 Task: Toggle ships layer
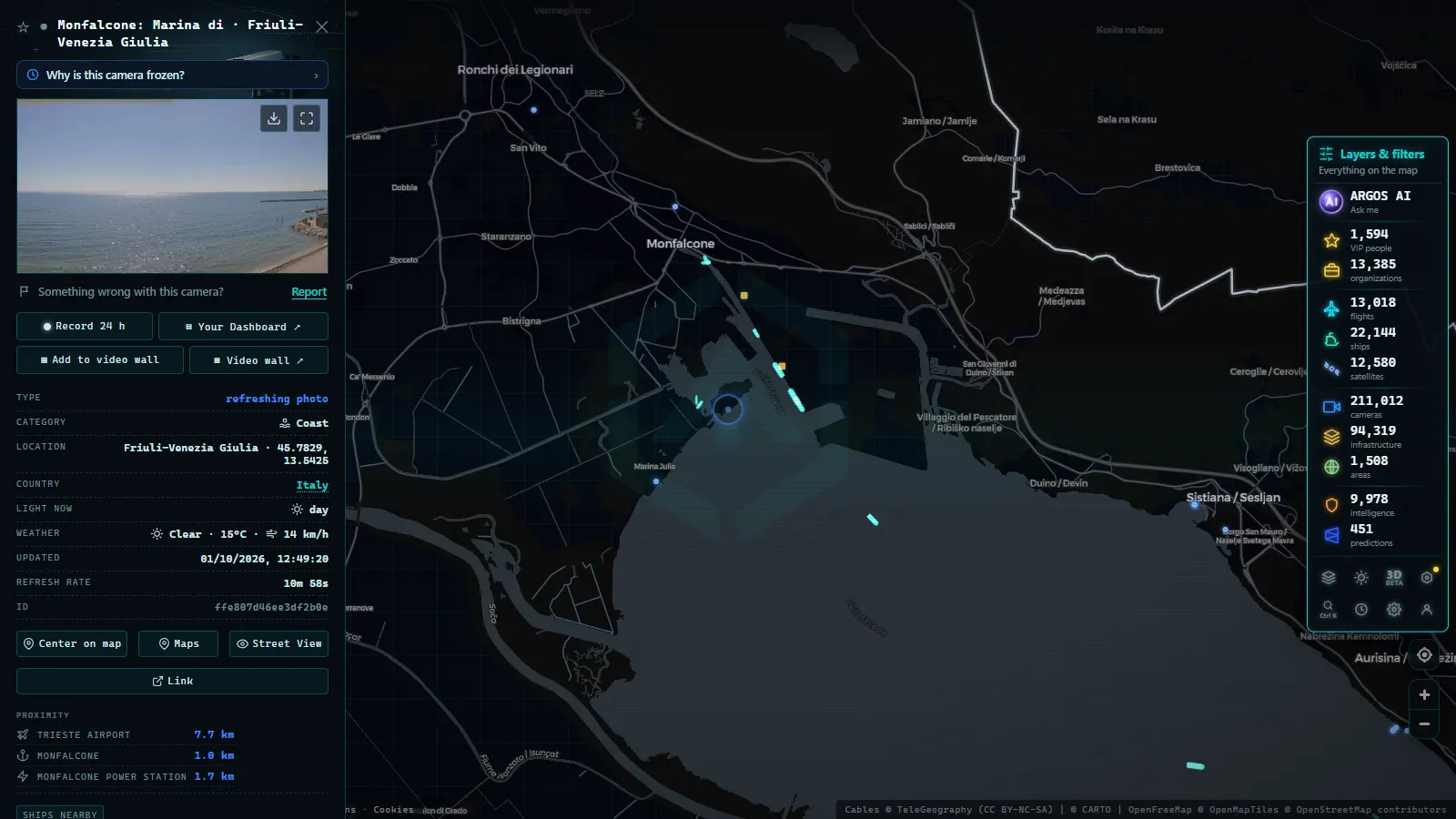(x=1378, y=339)
